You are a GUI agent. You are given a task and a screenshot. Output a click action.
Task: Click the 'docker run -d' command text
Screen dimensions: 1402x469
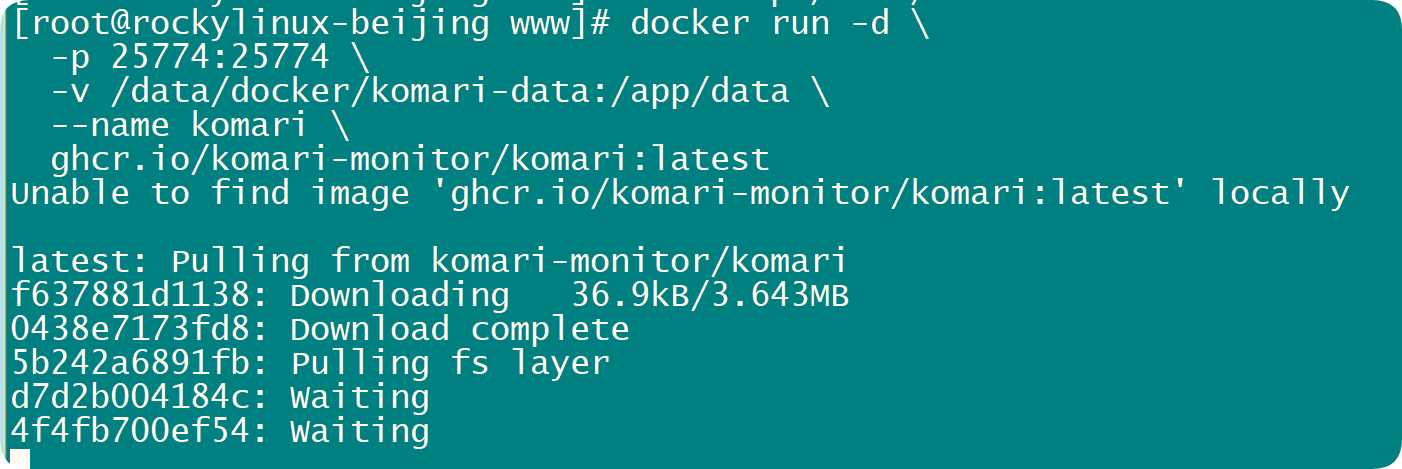point(759,23)
